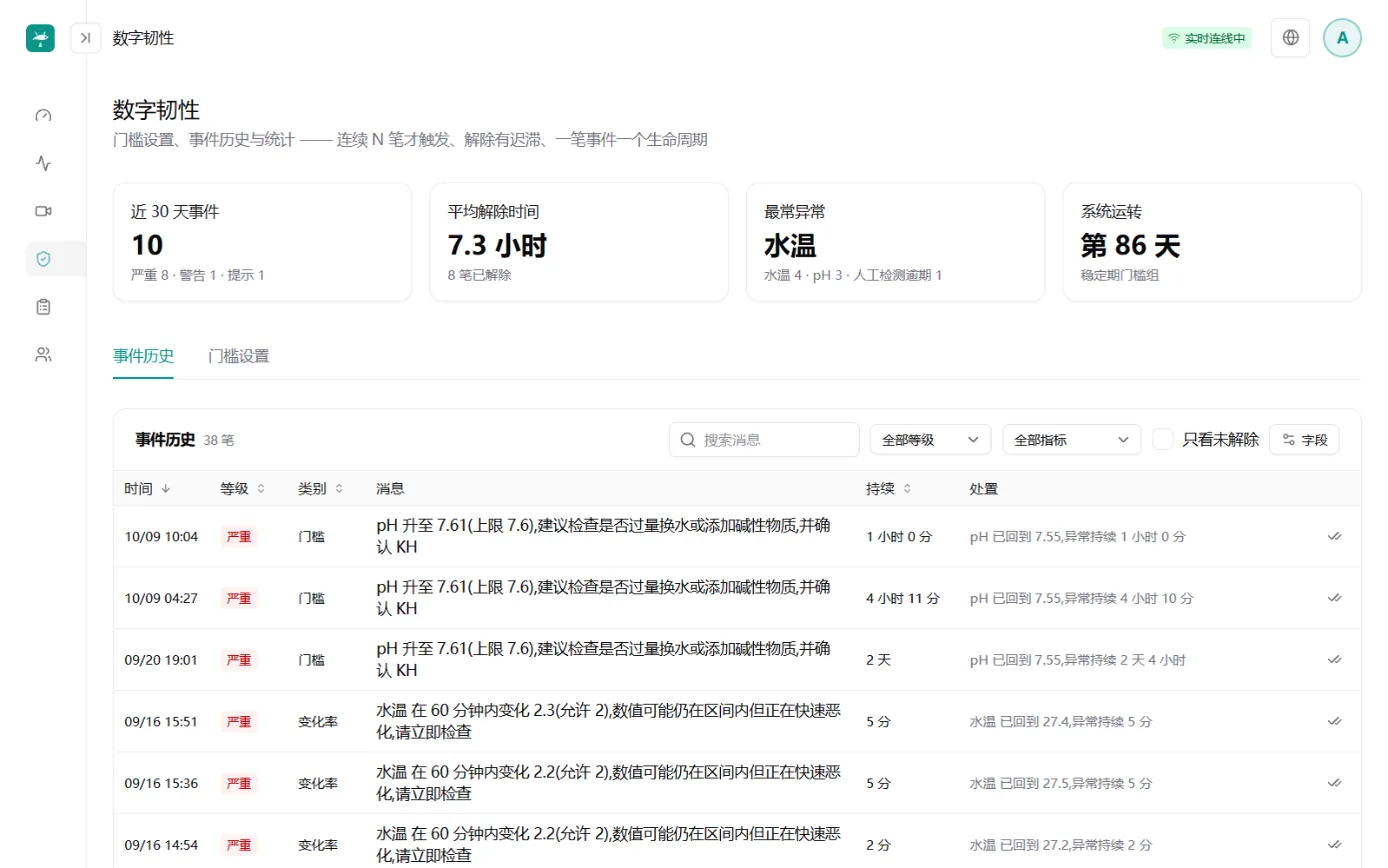The height and width of the screenshot is (868, 1388).
Task: Open the 全部指标 dropdown
Action: (x=1072, y=439)
